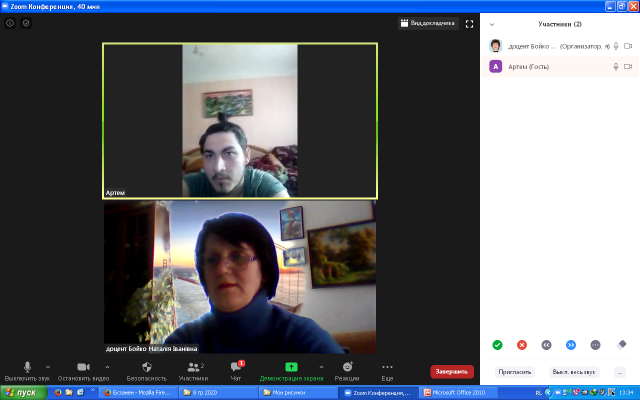
Task: Open screen share options arrow
Action: (x=321, y=367)
